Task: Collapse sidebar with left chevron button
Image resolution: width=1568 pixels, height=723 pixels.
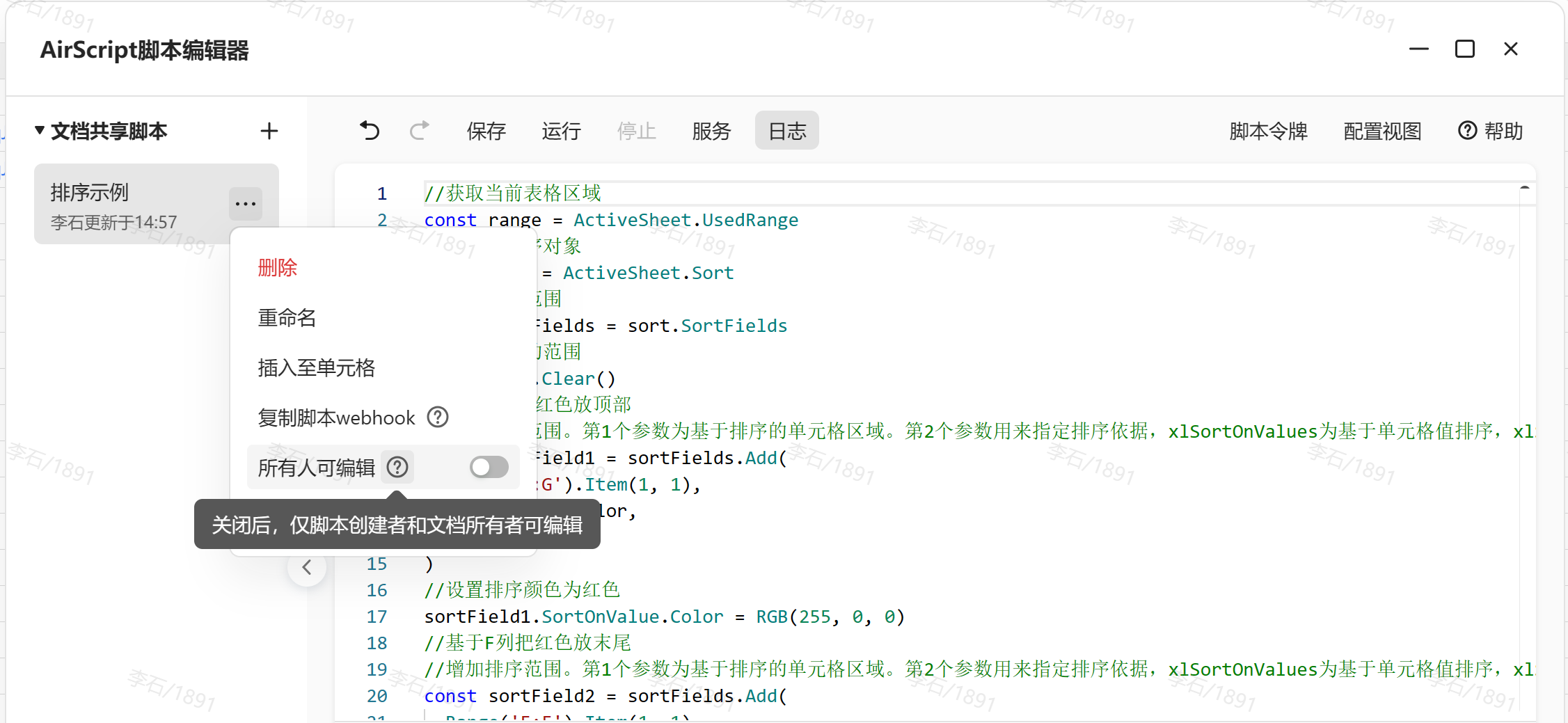Action: (307, 567)
